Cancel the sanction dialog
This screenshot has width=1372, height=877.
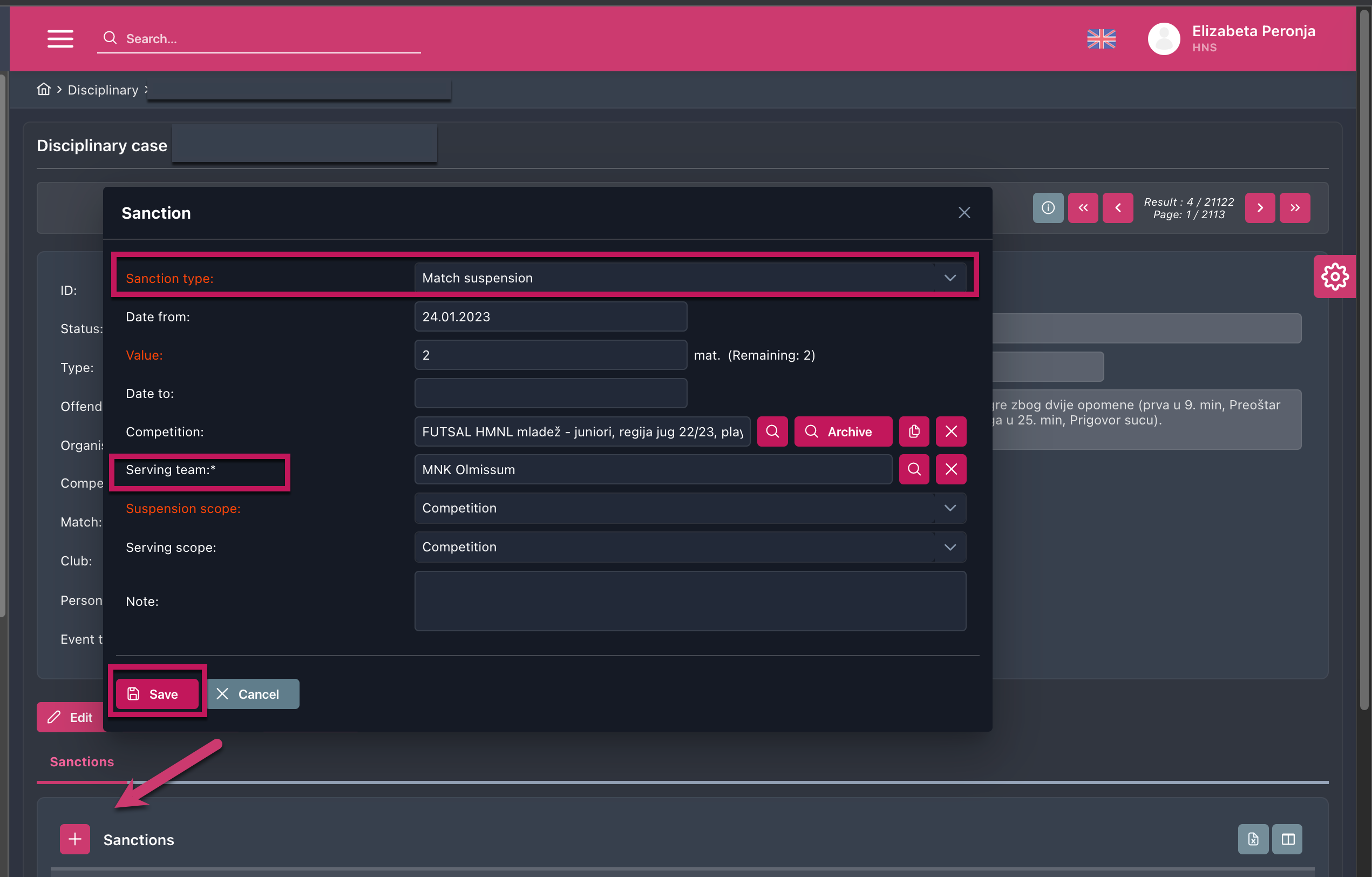[253, 694]
